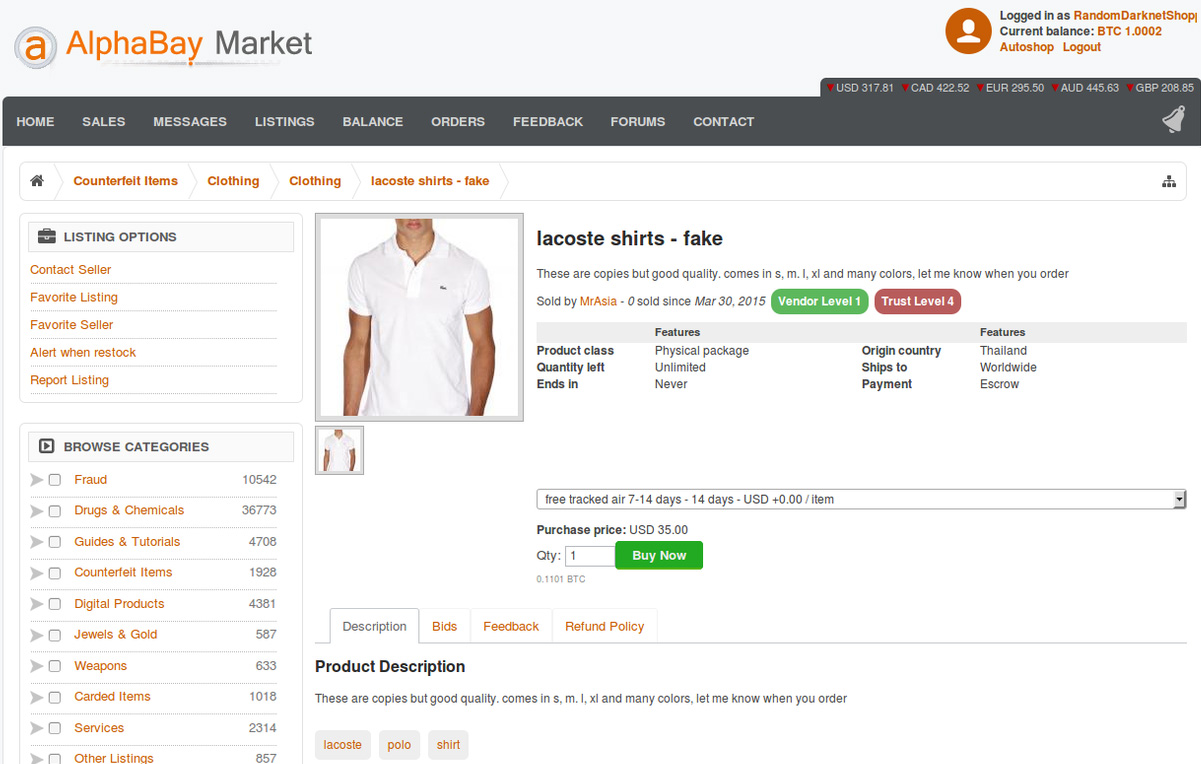Open CONTACT in navigation bar
The width and height of the screenshot is (1201, 764).
click(724, 121)
